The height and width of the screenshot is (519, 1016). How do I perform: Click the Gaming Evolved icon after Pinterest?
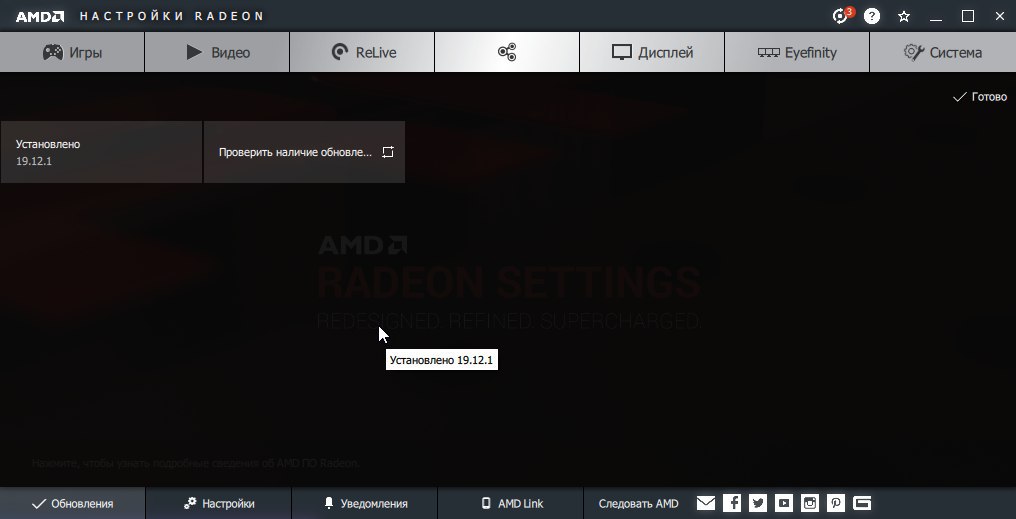[x=862, y=503]
